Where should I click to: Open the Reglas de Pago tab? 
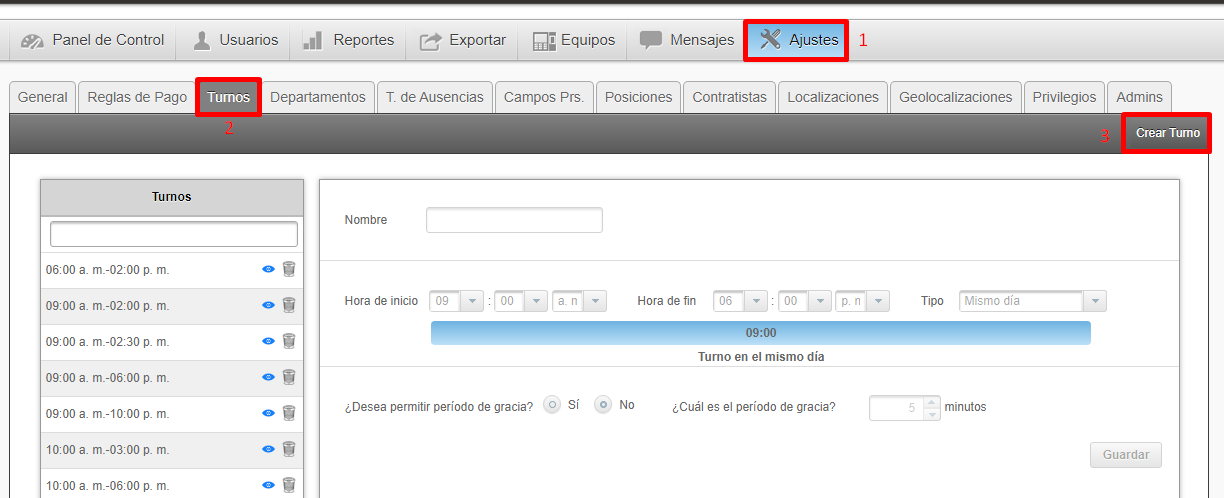(137, 97)
